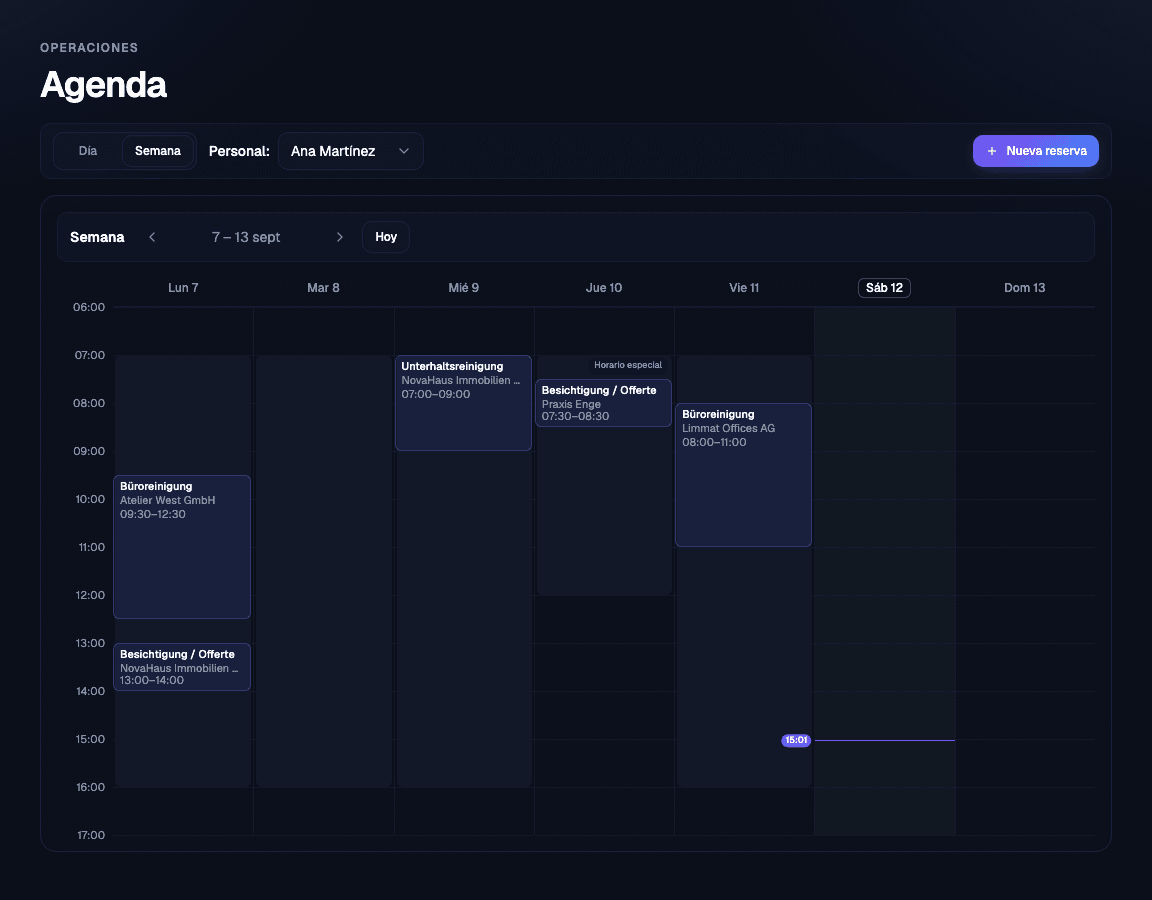Switch to Semana view
The image size is (1152, 900).
tap(158, 151)
